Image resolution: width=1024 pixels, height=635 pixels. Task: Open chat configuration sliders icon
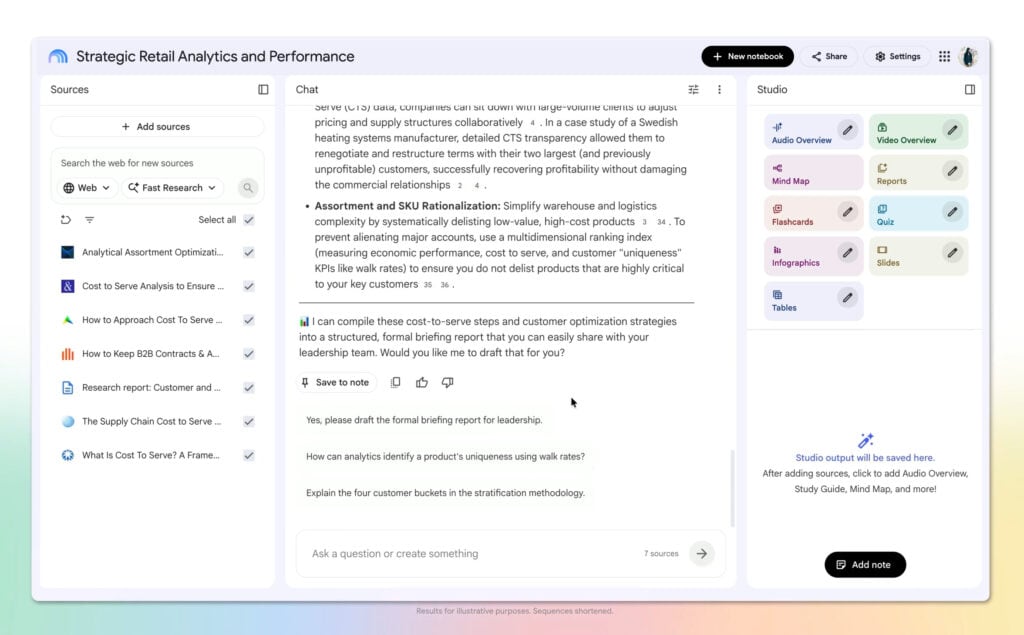coord(694,90)
